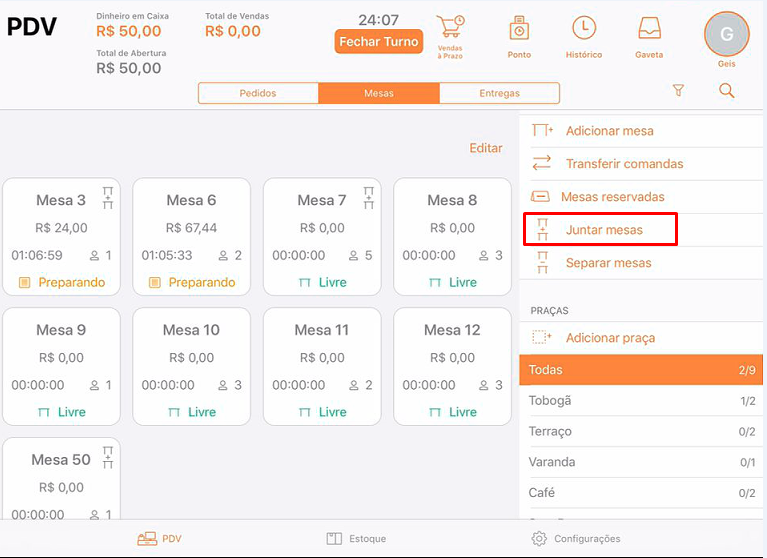Select the Tobogã praça
The width and height of the screenshot is (767, 558).
click(x=641, y=401)
